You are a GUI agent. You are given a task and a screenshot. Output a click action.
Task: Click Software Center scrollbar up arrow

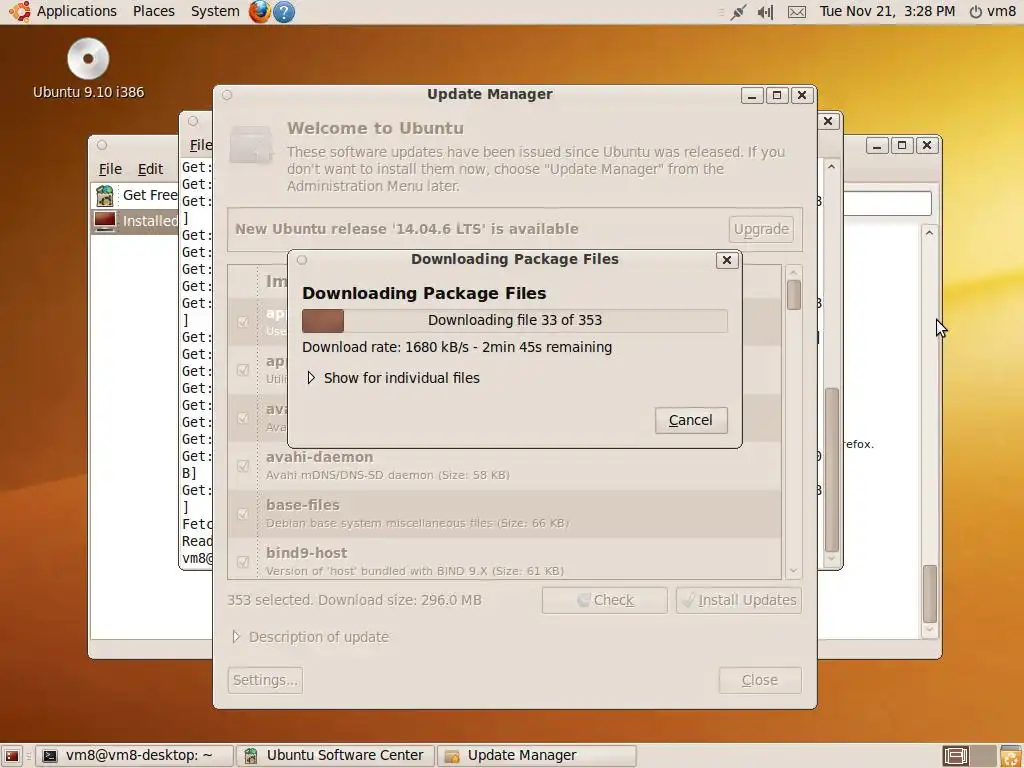click(929, 232)
